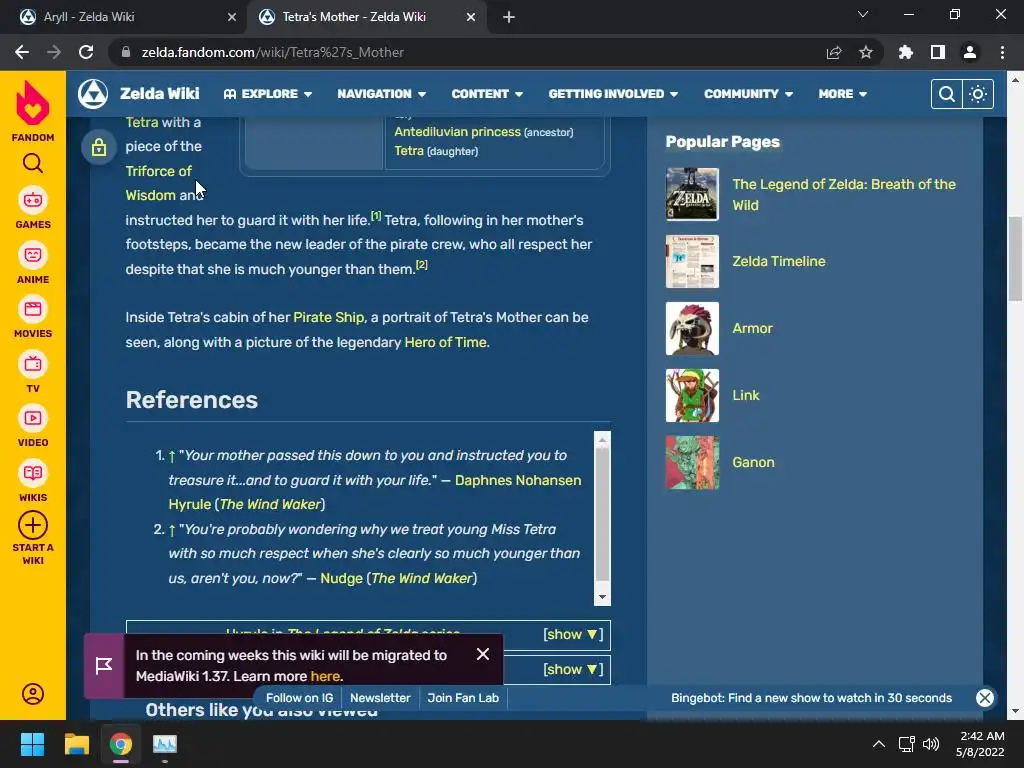Expand the second collapsed navbox show link
Screen dimensions: 1024x768
click(573, 669)
